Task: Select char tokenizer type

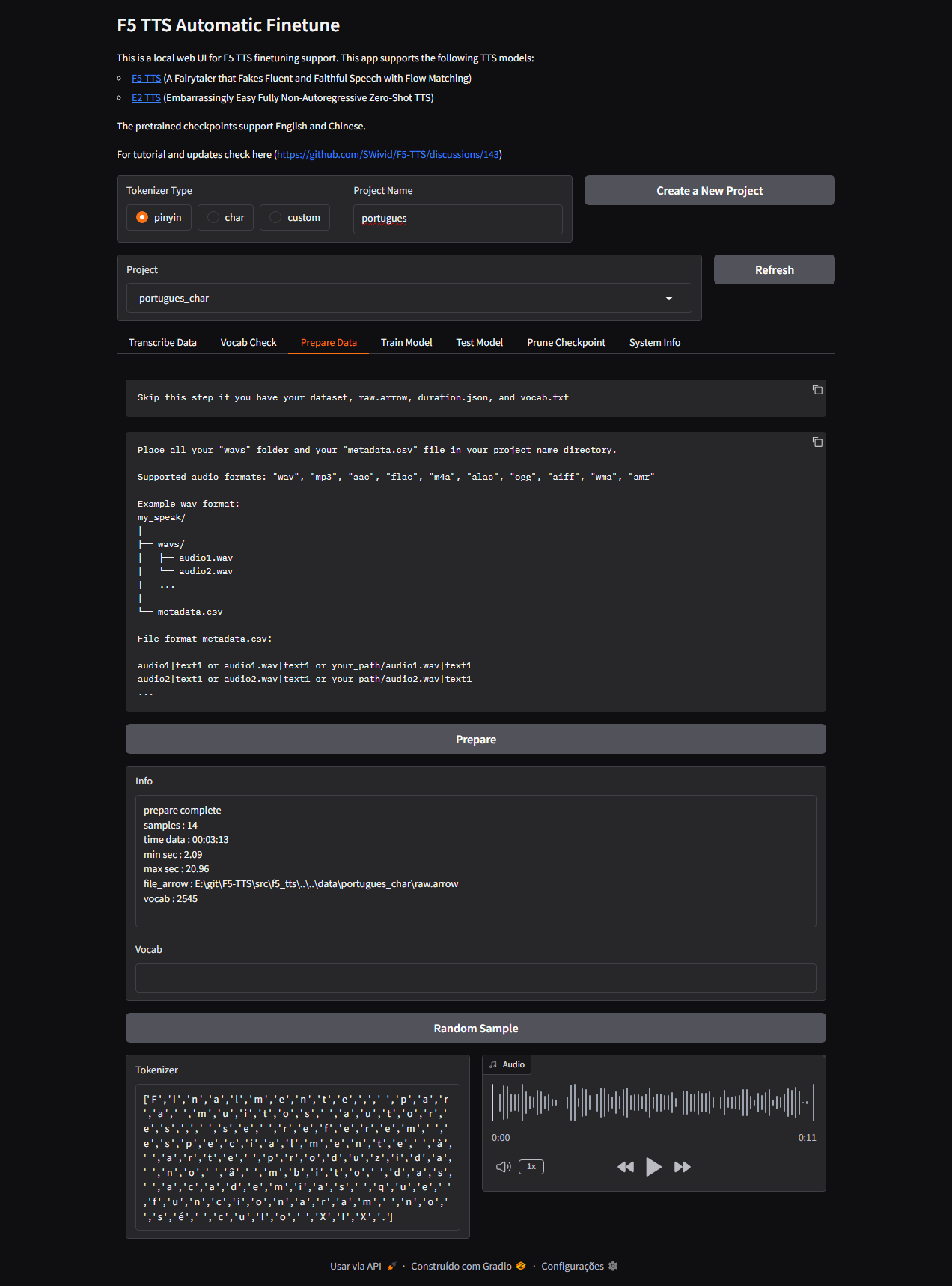Action: click(225, 218)
